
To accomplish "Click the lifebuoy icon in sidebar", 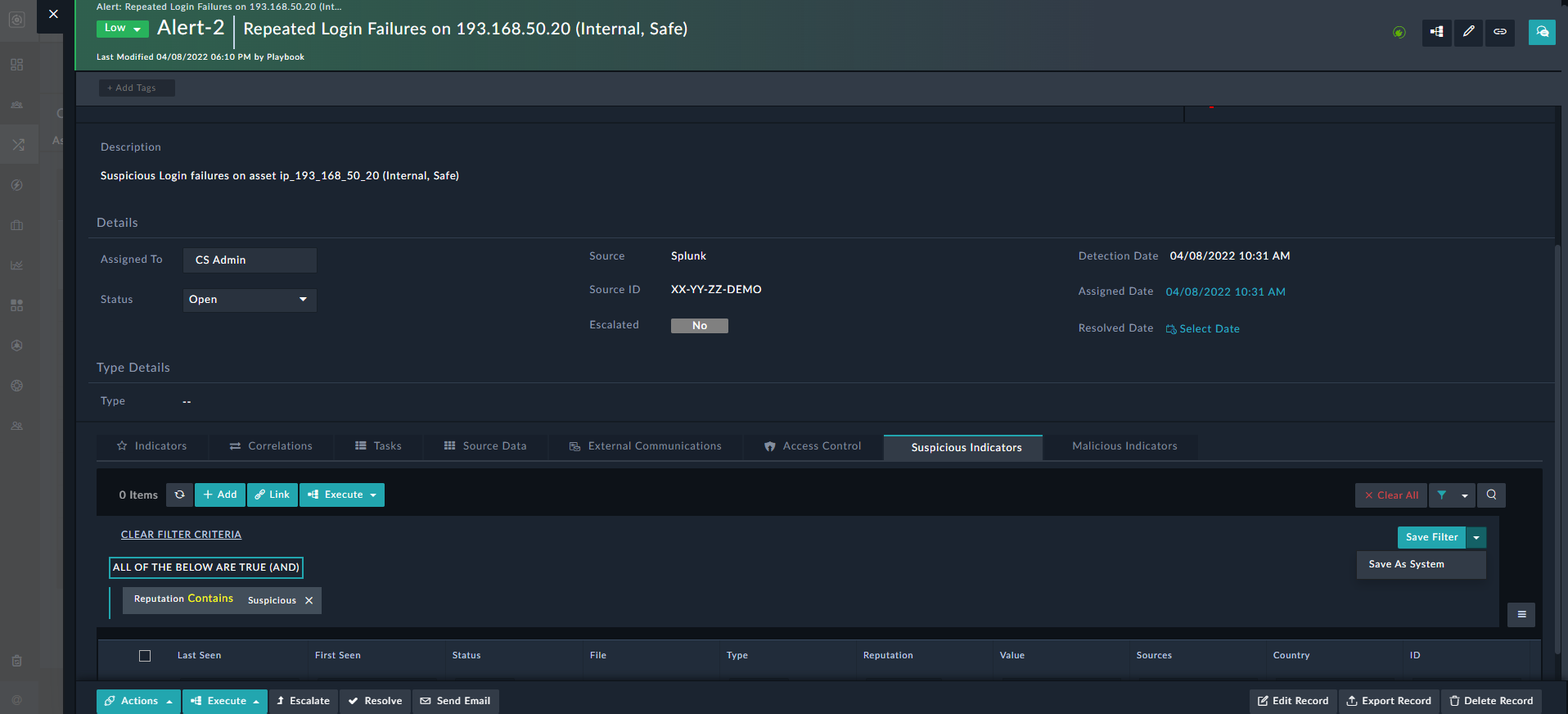I will [x=17, y=386].
